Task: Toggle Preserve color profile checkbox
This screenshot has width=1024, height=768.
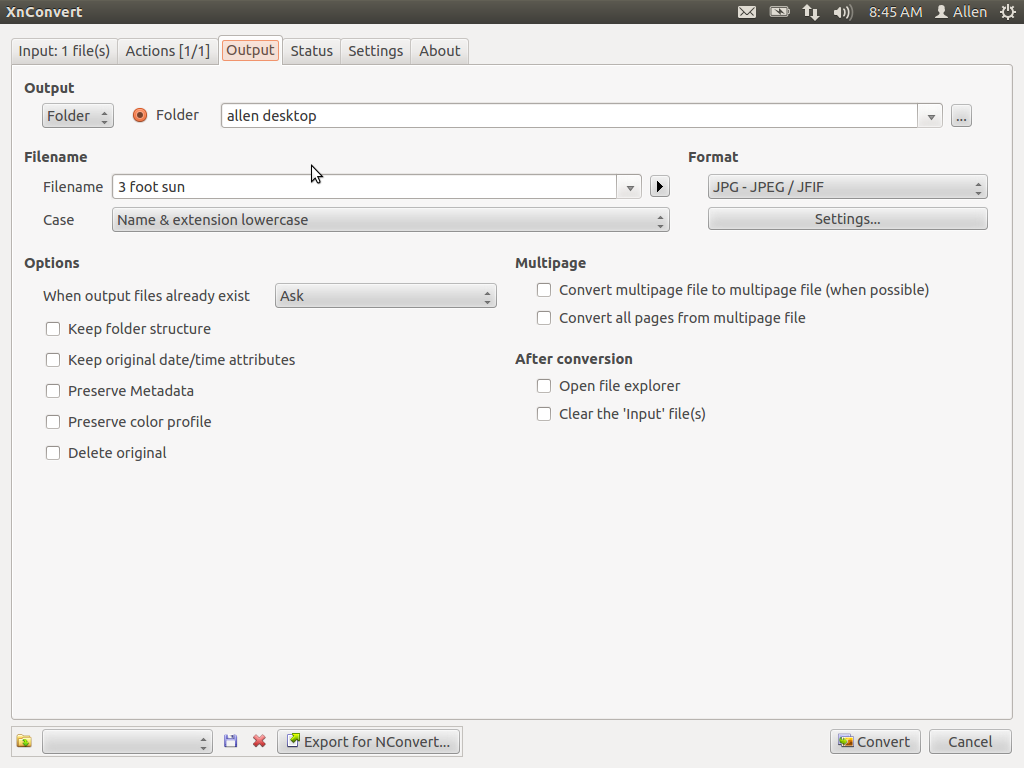Action: click(53, 422)
